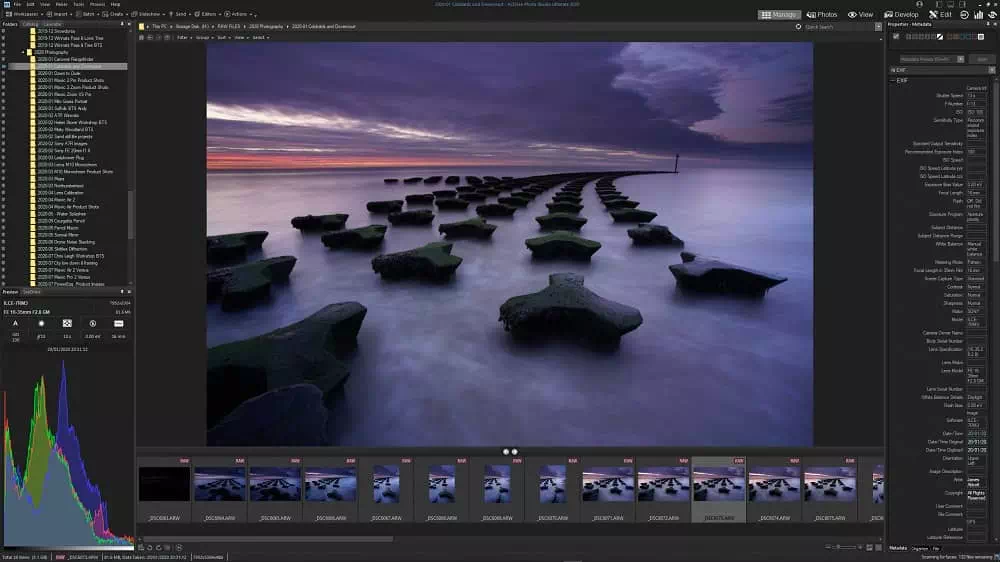Toggle catalog marker beside 2019-12 Snowdonia folder

pyautogui.click(x=3, y=31)
